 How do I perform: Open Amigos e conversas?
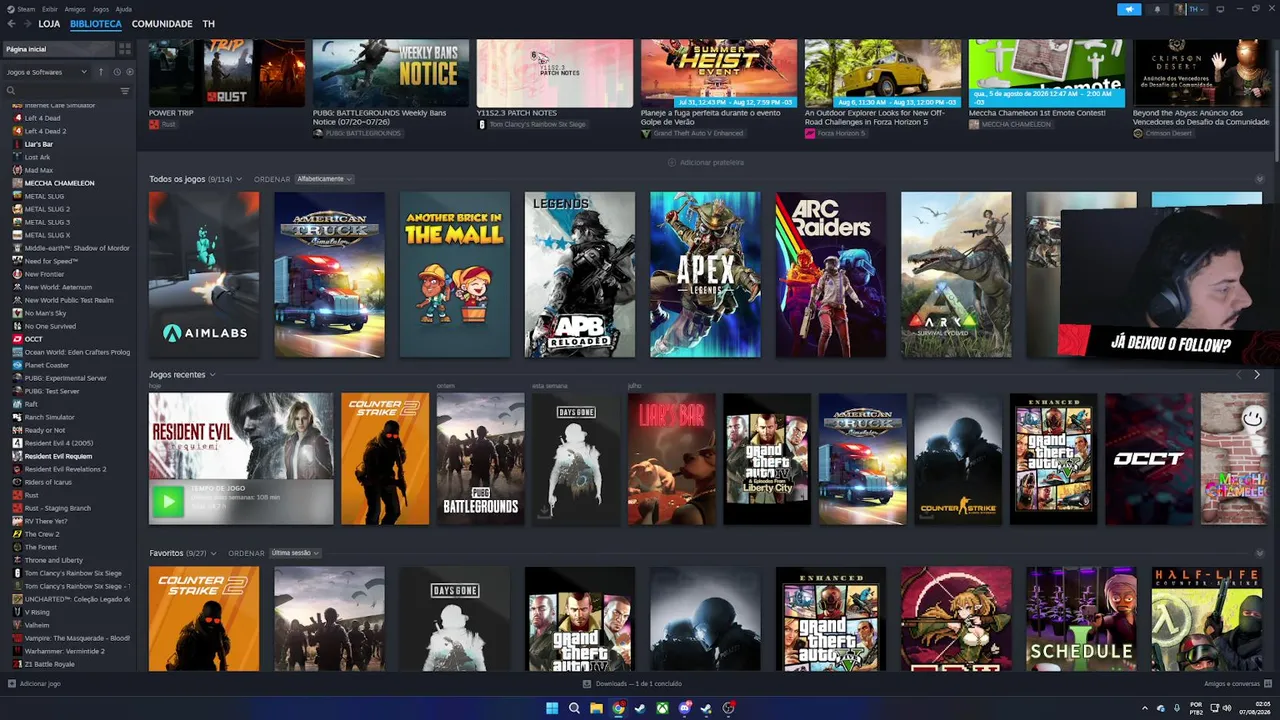(x=1238, y=684)
